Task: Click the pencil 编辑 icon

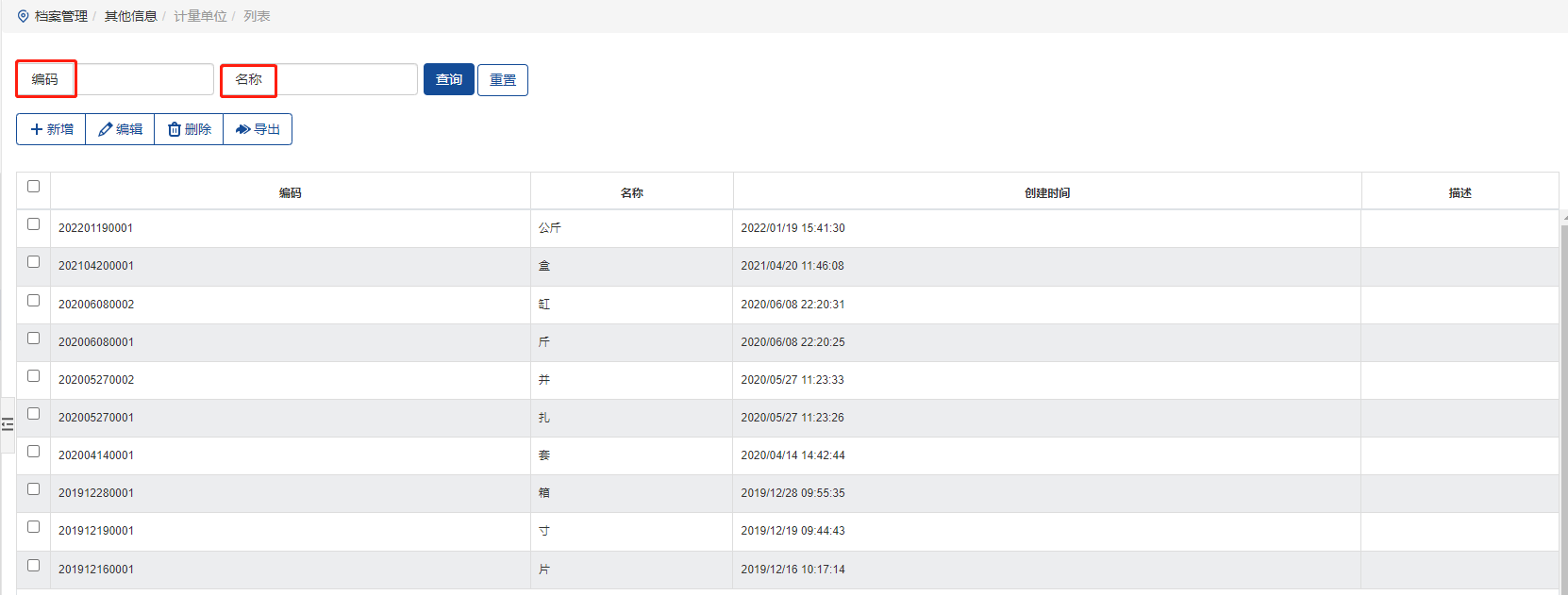Action: coord(106,129)
